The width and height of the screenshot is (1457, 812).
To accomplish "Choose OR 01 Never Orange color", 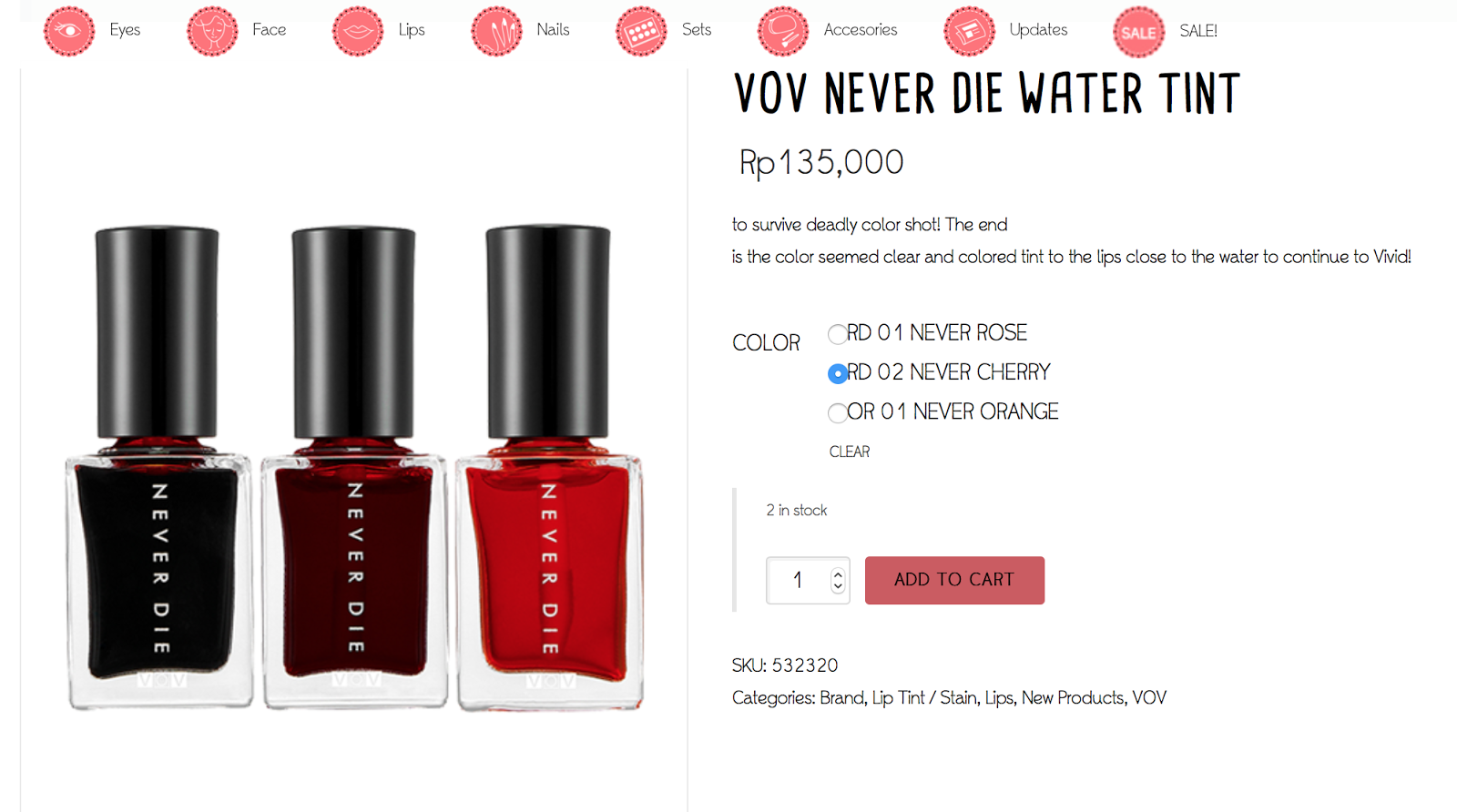I will click(x=837, y=412).
